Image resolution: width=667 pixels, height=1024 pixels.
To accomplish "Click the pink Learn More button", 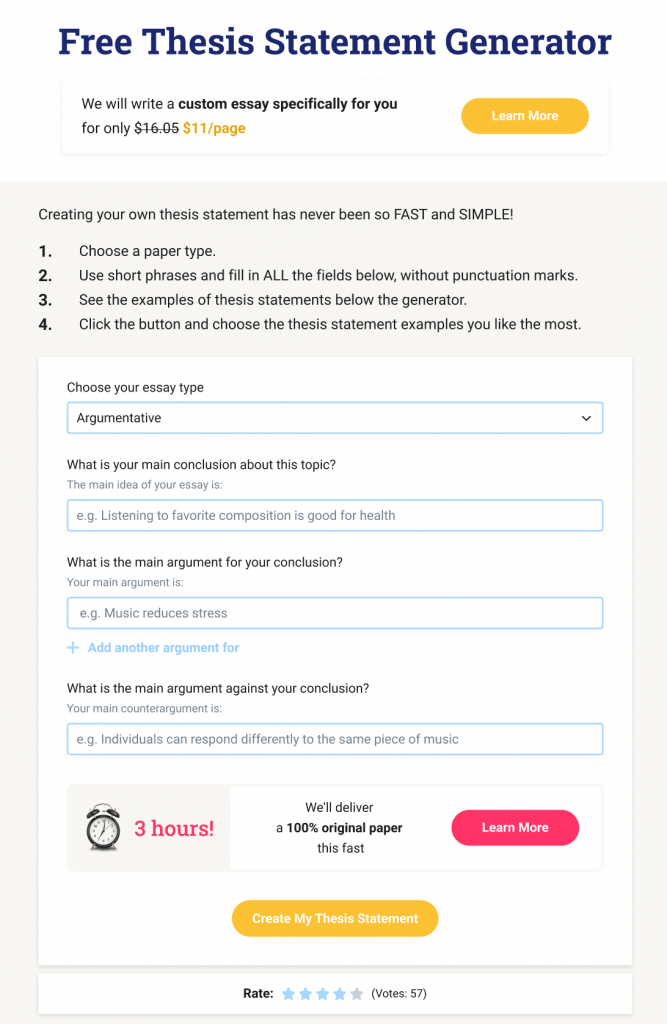I will (514, 827).
